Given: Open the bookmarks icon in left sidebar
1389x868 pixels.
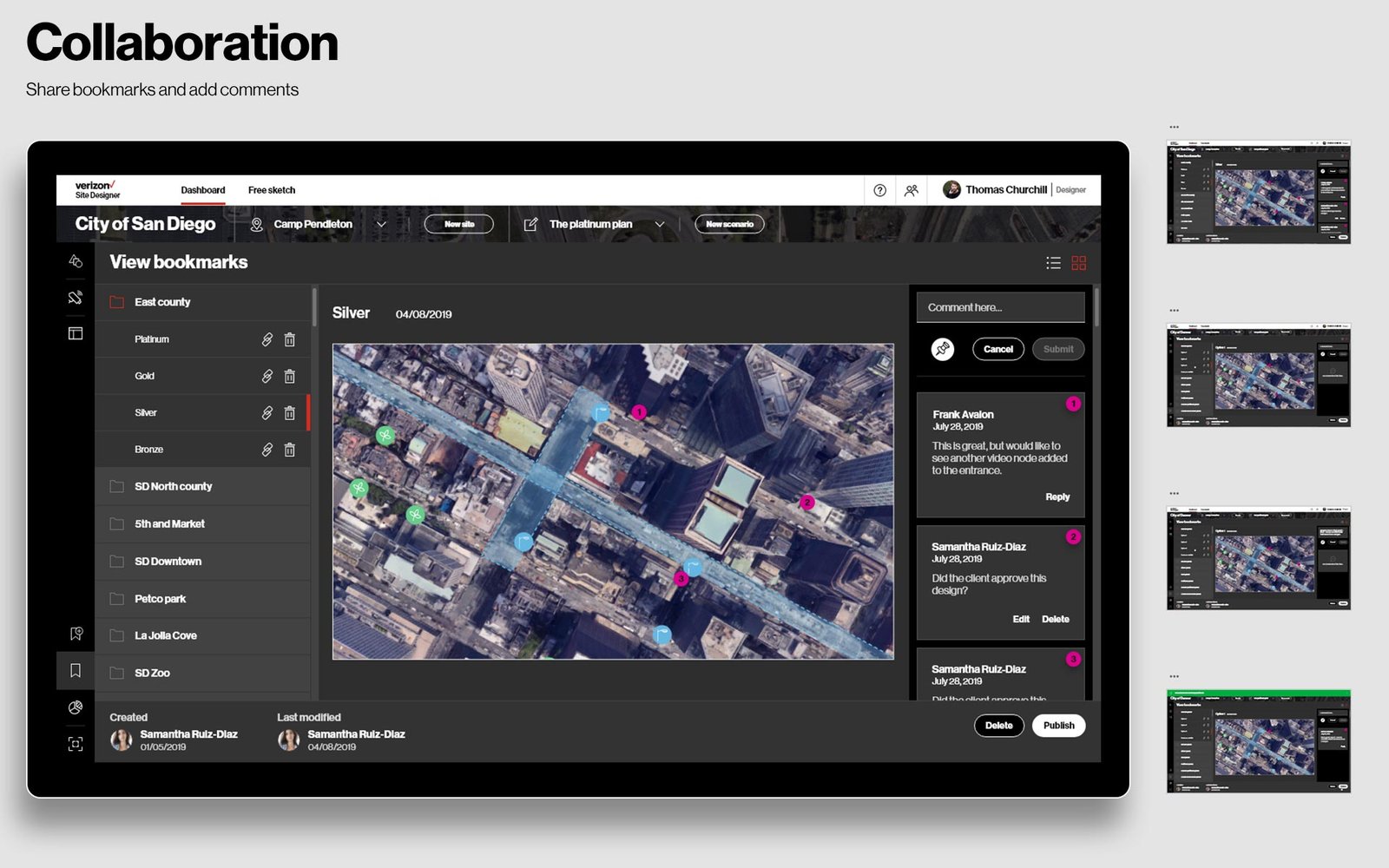Looking at the screenshot, I should click(x=76, y=670).
